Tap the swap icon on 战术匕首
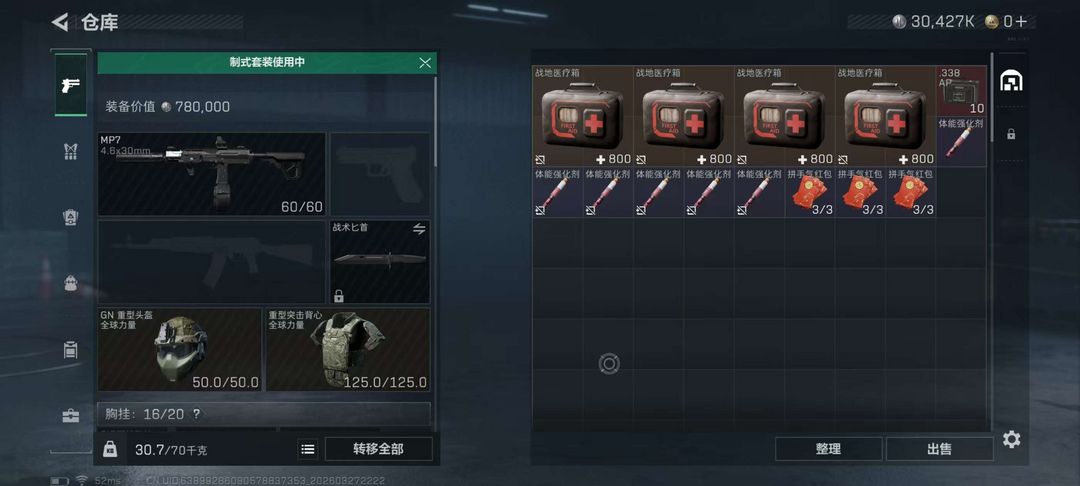 [419, 229]
